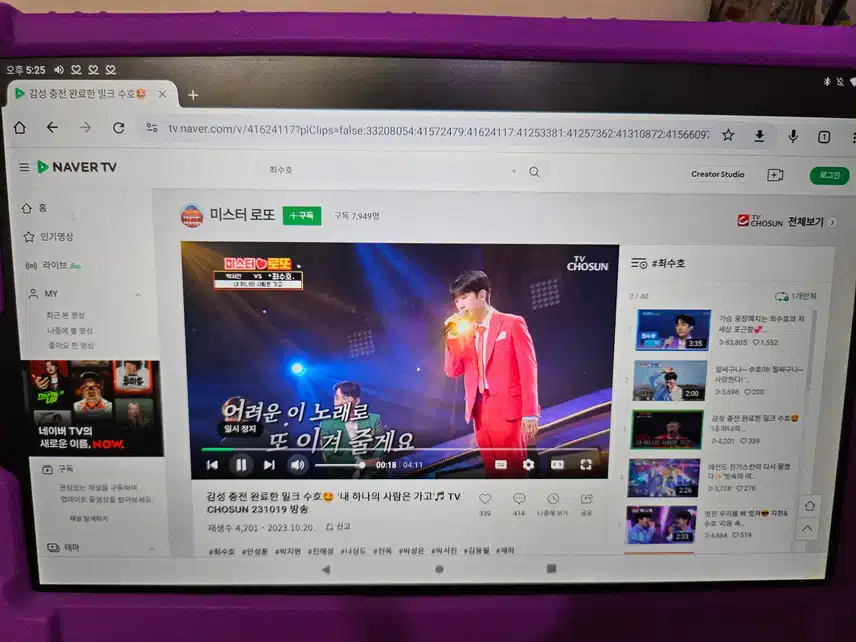
Task: Open TV CHOSUN 전체보기 link
Action: click(786, 221)
